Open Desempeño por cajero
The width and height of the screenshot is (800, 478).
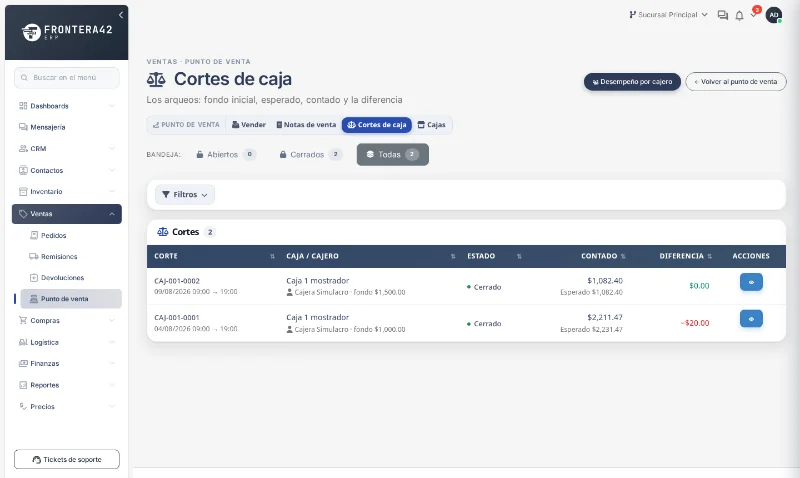[632, 82]
